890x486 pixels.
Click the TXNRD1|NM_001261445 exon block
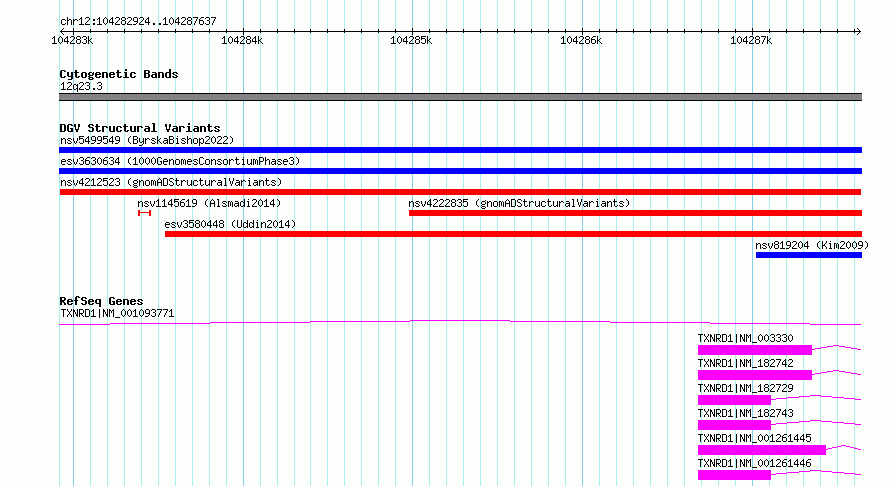[x=762, y=450]
